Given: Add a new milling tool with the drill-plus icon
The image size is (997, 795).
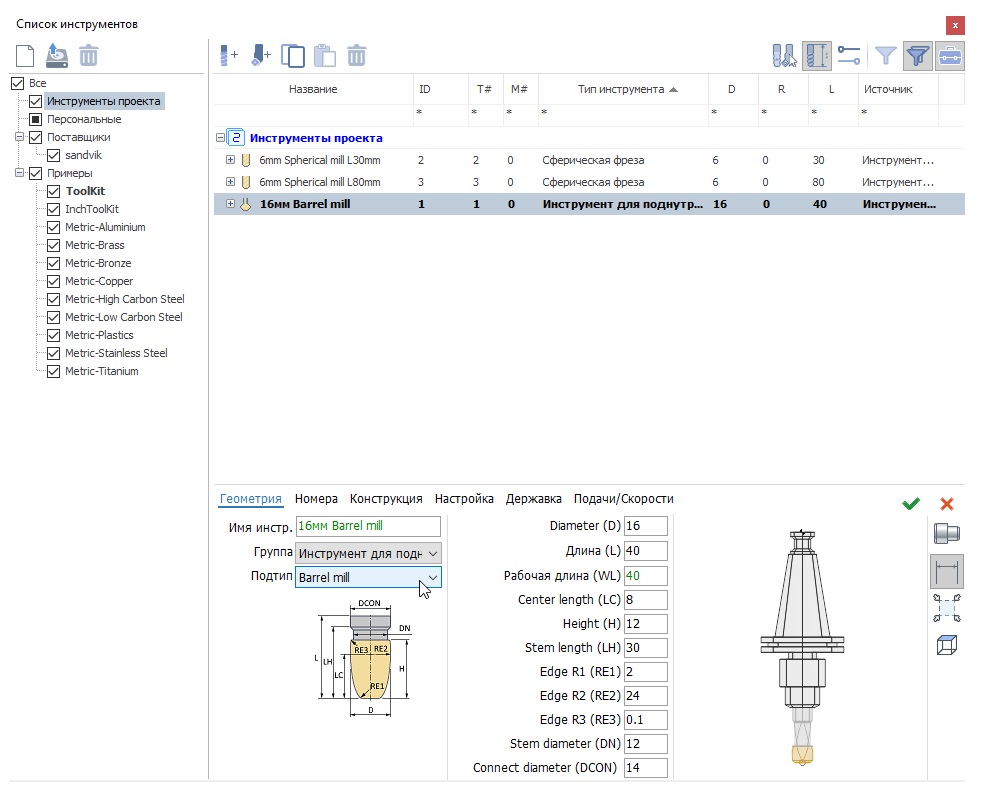Looking at the screenshot, I should (x=228, y=56).
